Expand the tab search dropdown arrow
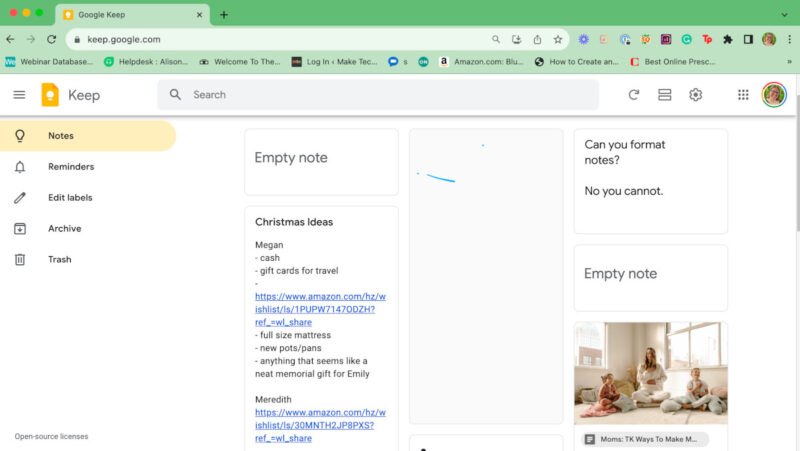 784,15
